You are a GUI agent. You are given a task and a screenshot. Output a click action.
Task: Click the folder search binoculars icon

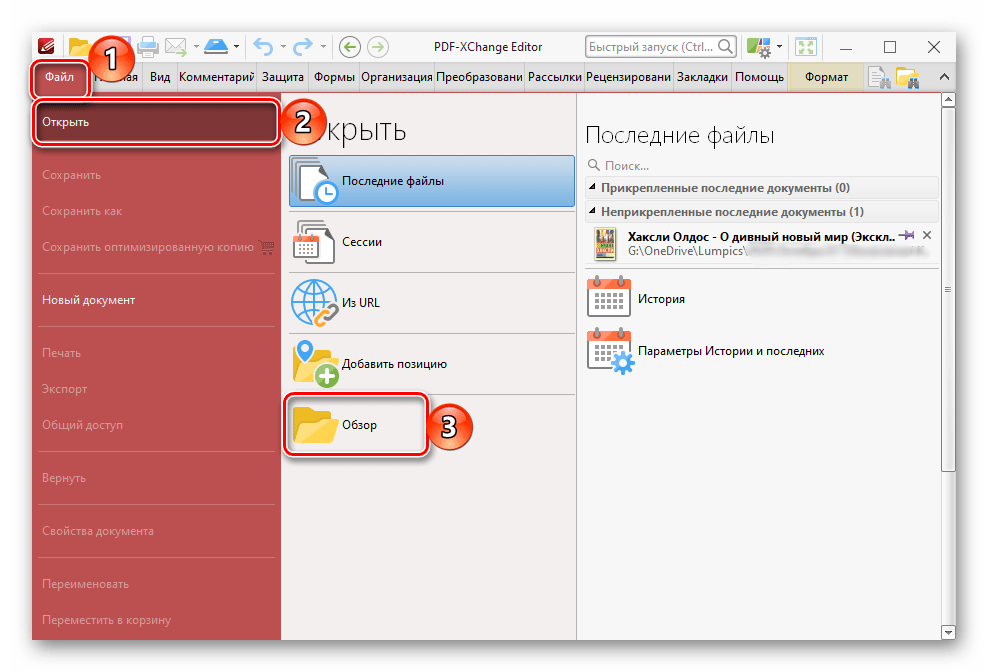pos(907,78)
